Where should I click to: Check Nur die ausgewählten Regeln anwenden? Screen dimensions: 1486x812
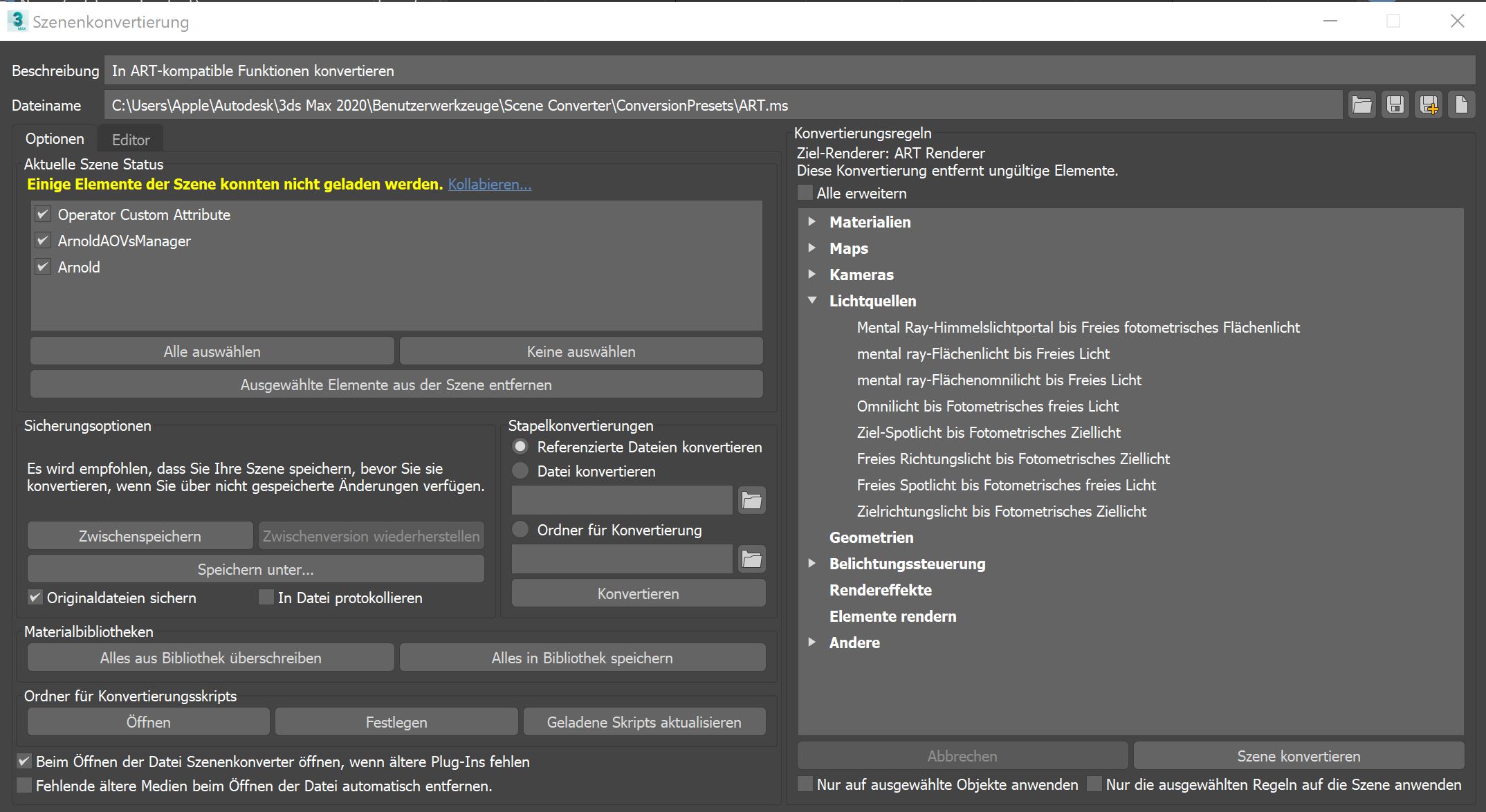point(1094,784)
